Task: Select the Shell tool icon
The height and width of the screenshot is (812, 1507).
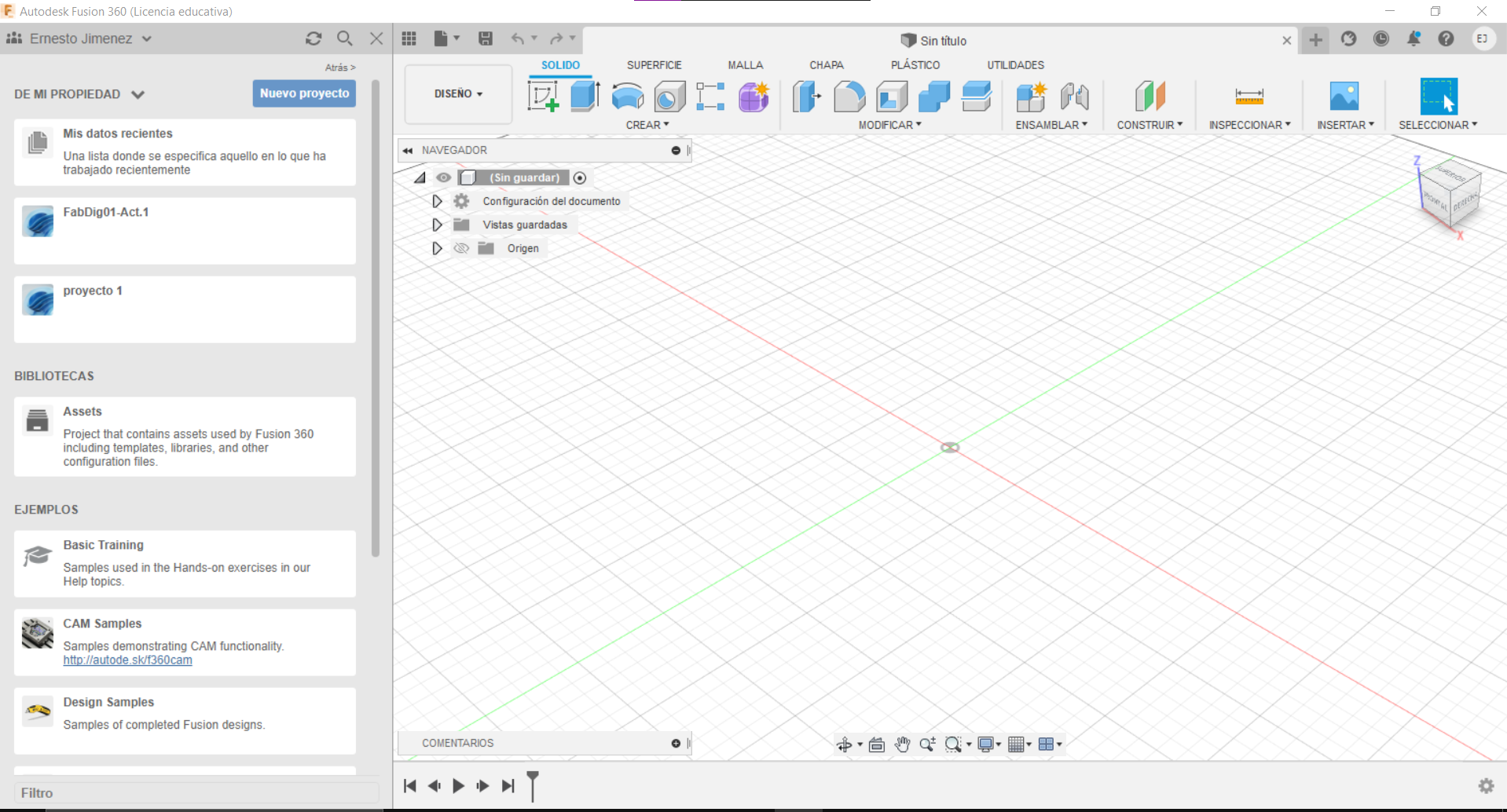Action: 892,97
